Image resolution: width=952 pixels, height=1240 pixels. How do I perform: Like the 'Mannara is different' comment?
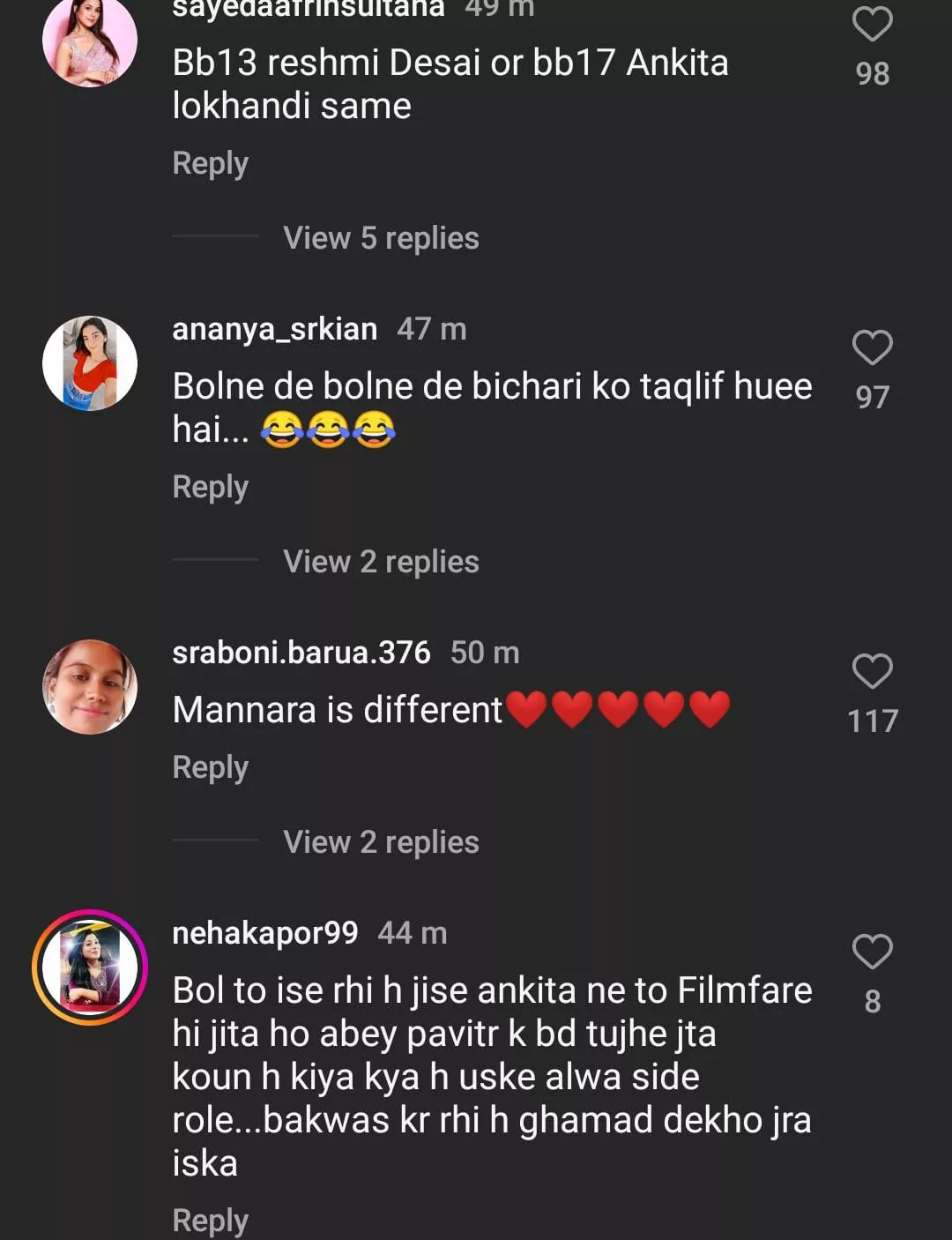click(872, 672)
